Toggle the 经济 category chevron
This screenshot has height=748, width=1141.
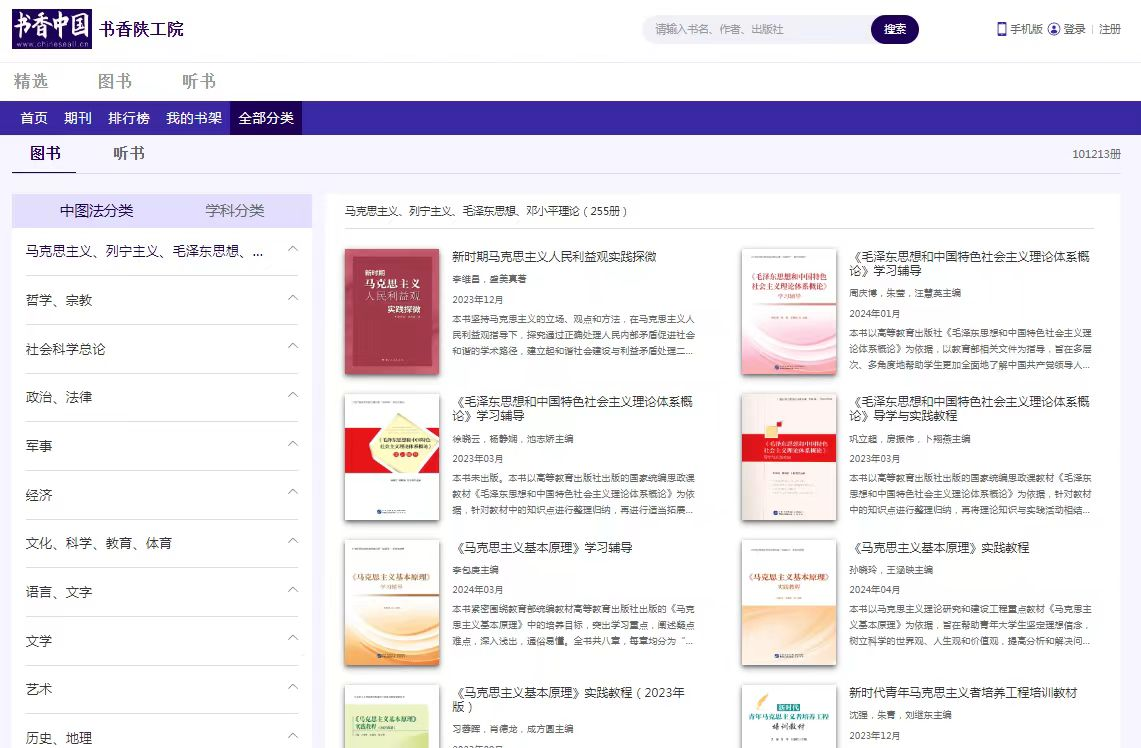293,493
